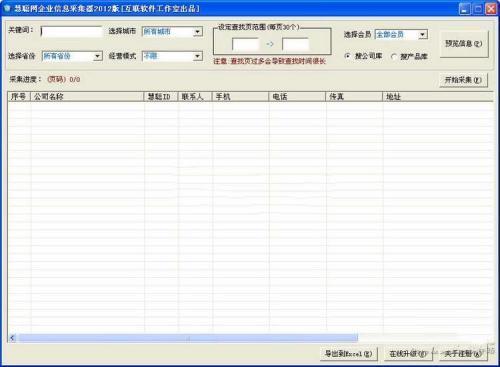The height and width of the screenshot is (367, 500).
Task: Close the window
Action: pos(491,9)
